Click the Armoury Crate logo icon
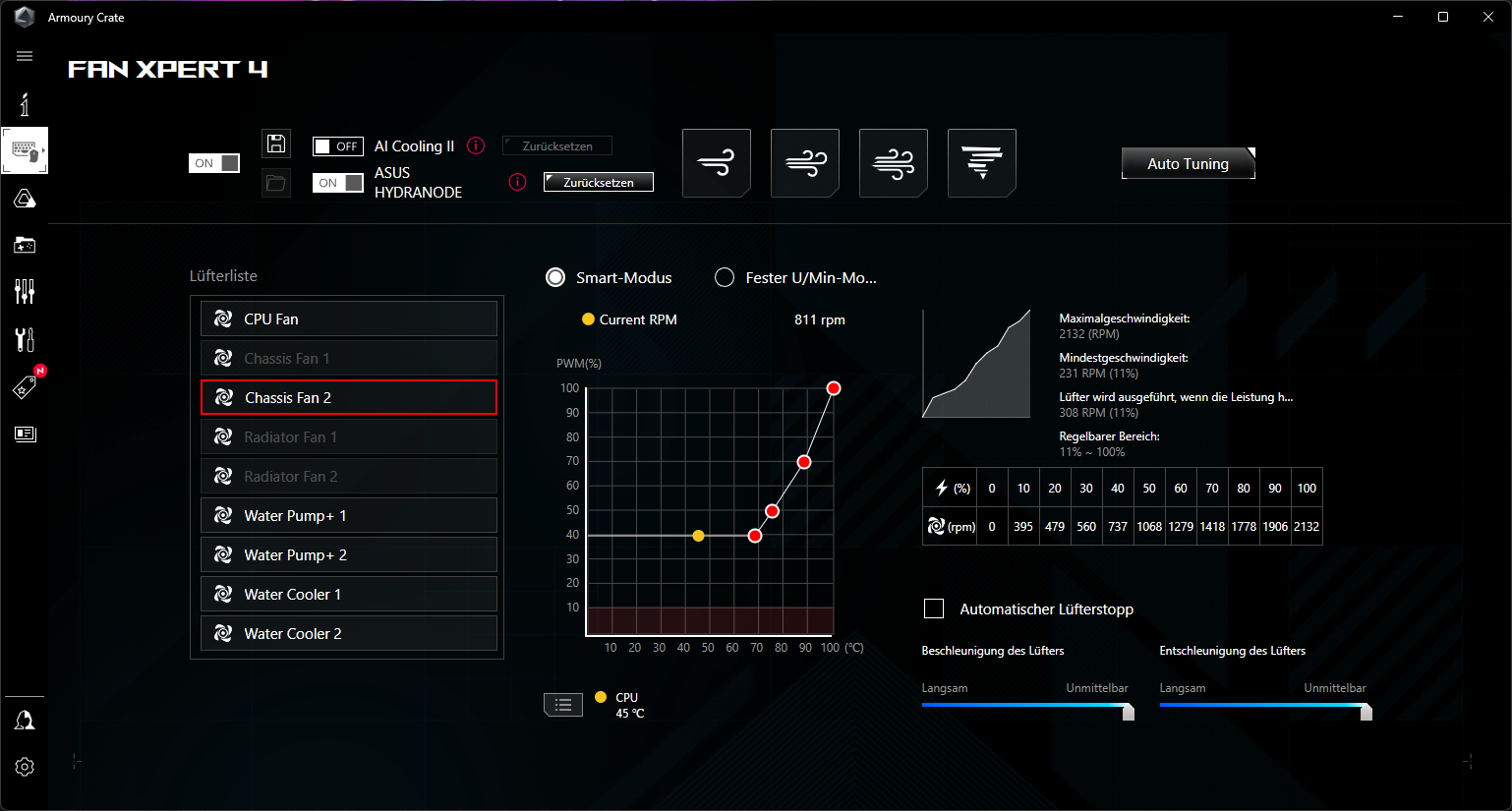The image size is (1512, 811). [25, 17]
